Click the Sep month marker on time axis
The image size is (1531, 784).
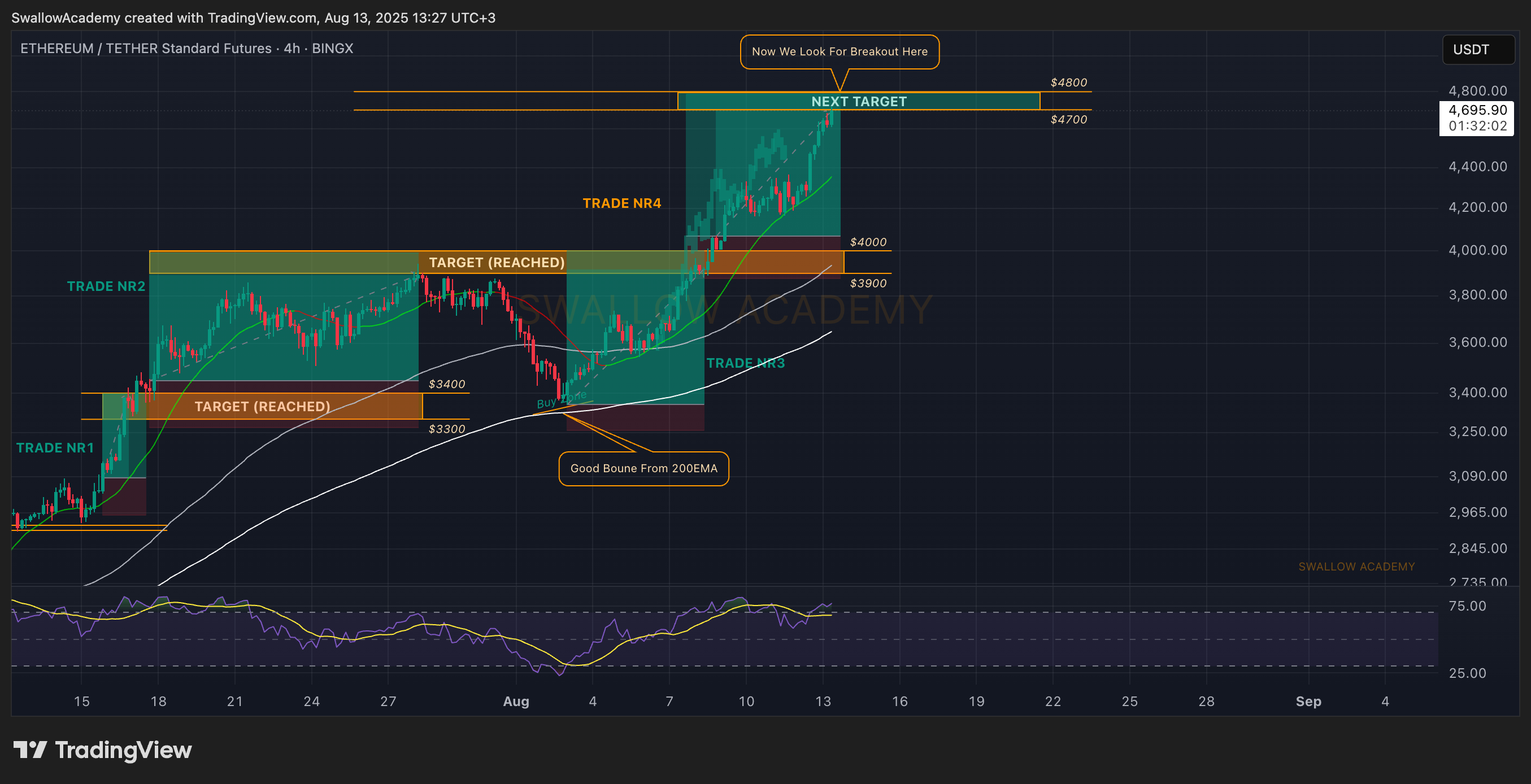(x=1308, y=702)
